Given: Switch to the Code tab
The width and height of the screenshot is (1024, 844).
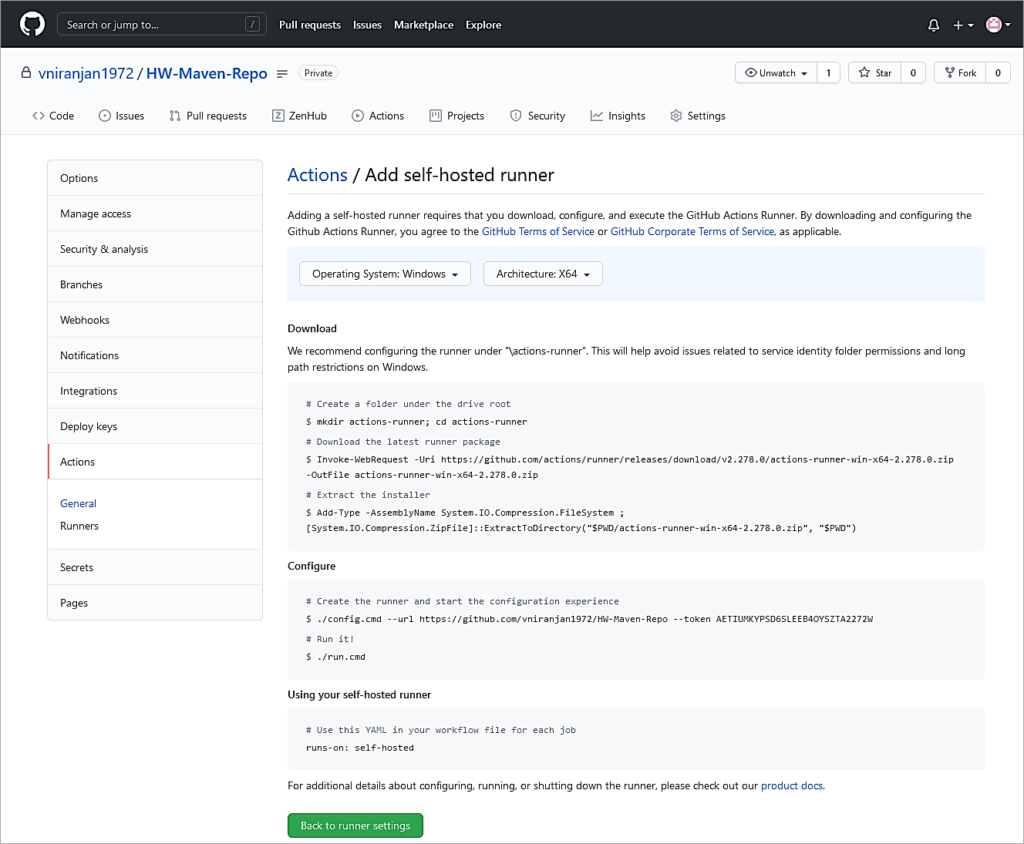Looking at the screenshot, I should [53, 115].
